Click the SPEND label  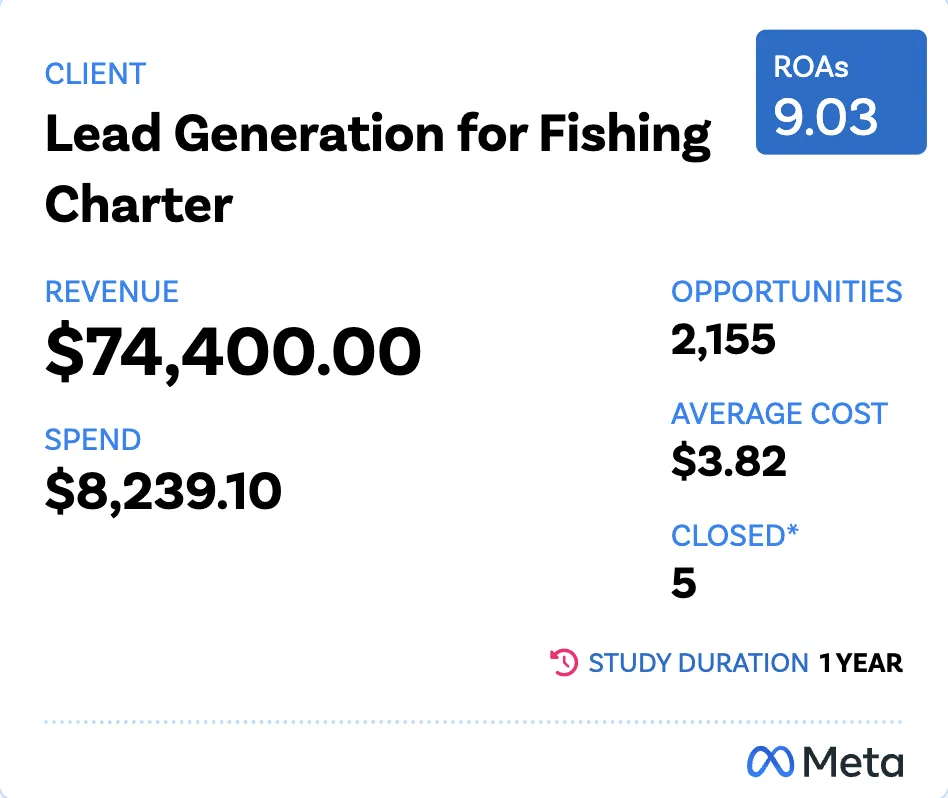(x=93, y=440)
